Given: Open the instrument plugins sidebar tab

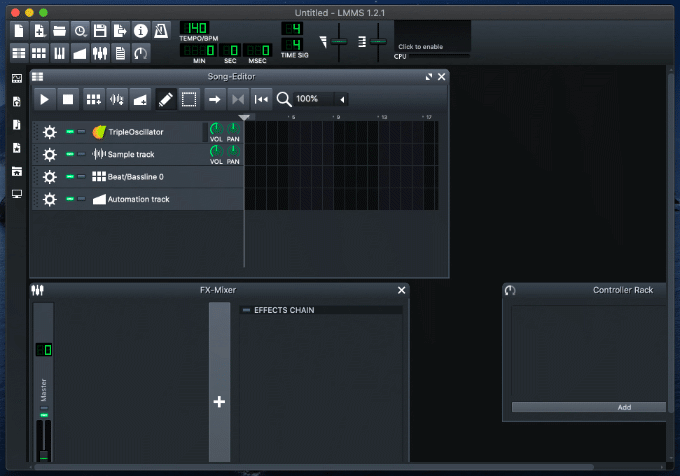Looking at the screenshot, I should click(17, 78).
